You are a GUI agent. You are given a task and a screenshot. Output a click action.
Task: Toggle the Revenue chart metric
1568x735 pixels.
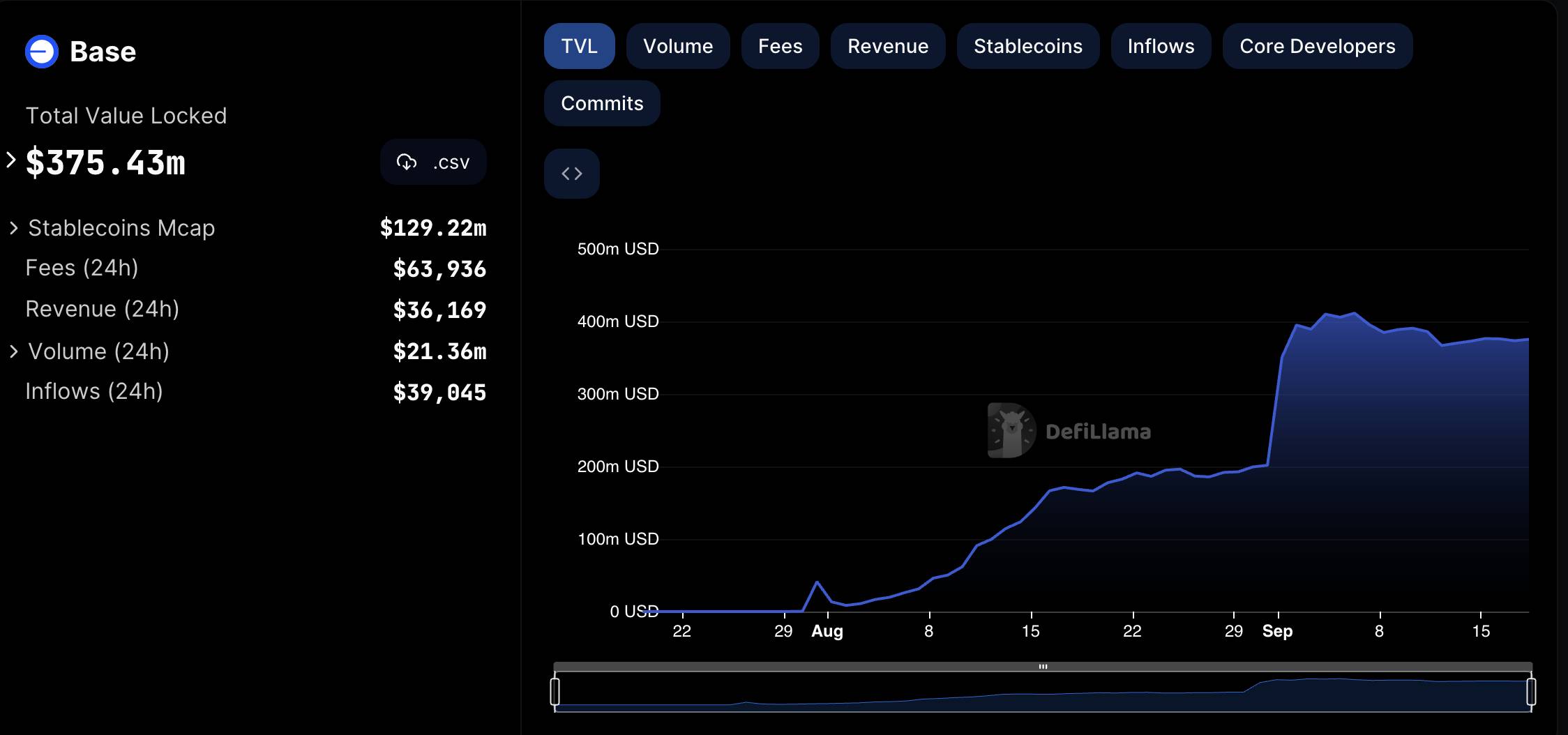[x=888, y=46]
